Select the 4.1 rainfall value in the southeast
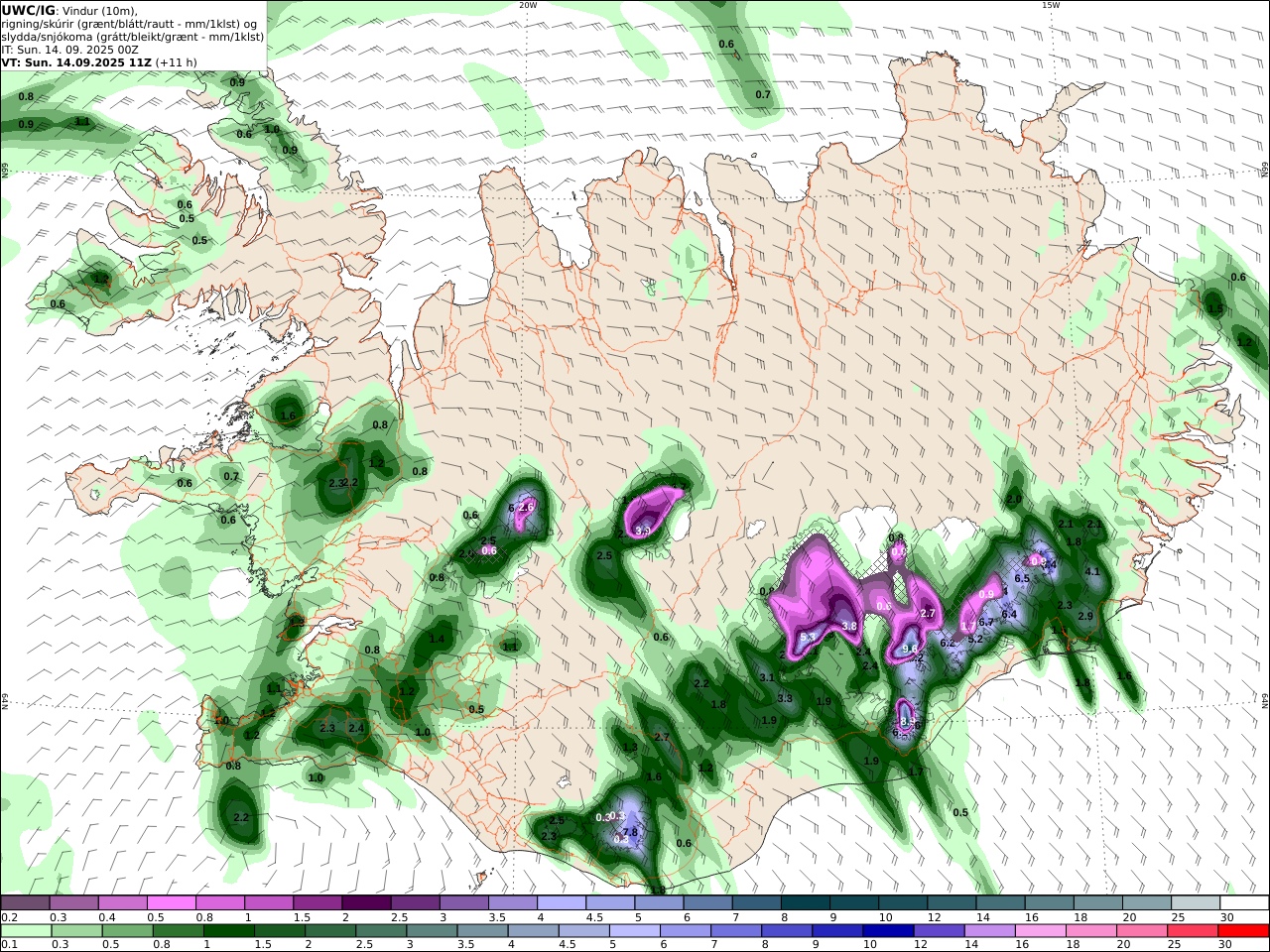Screen dimensions: 1270x952 point(1092,571)
